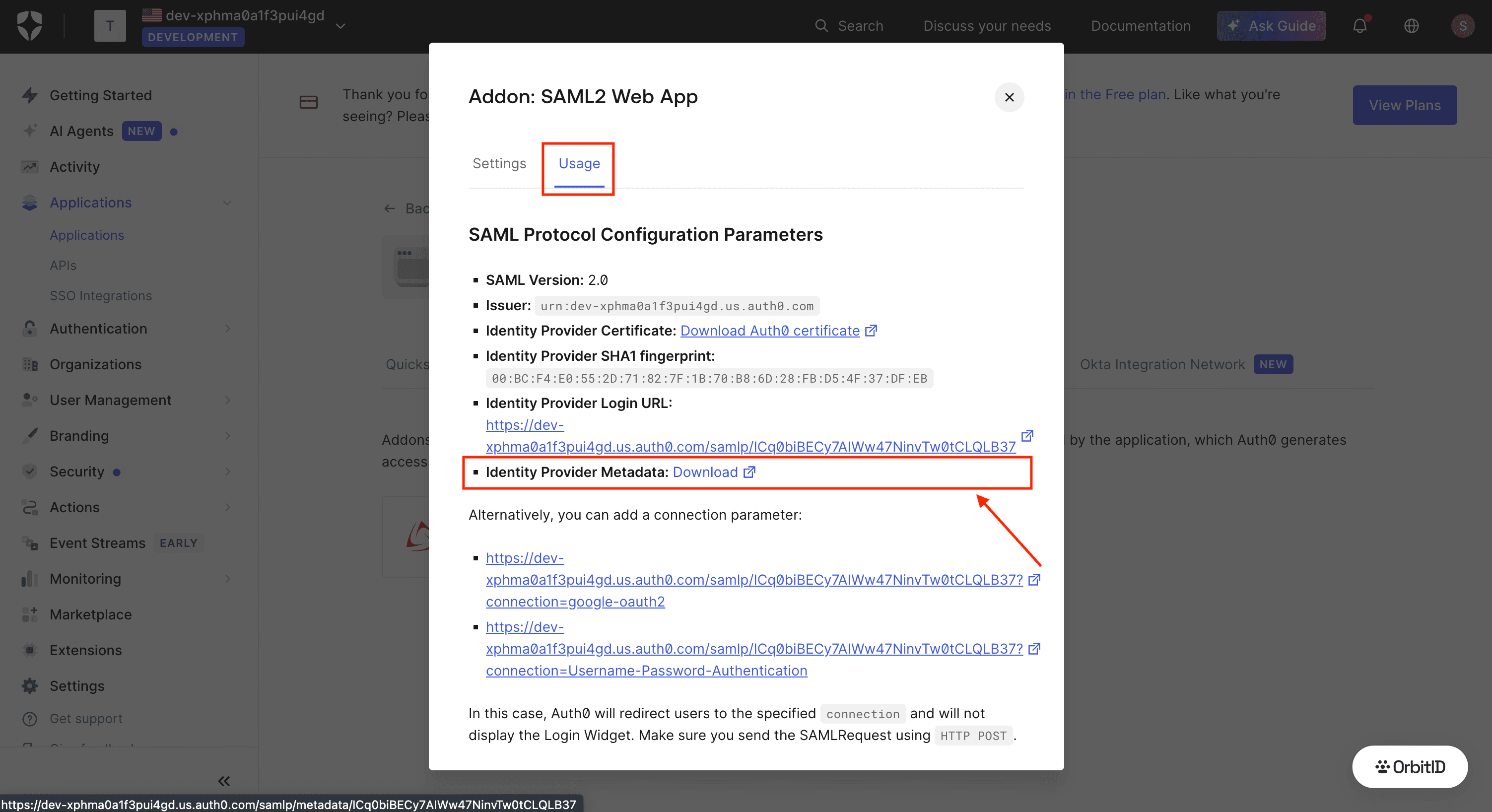1492x812 pixels.
Task: Open notifications bell icon
Action: [1360, 26]
